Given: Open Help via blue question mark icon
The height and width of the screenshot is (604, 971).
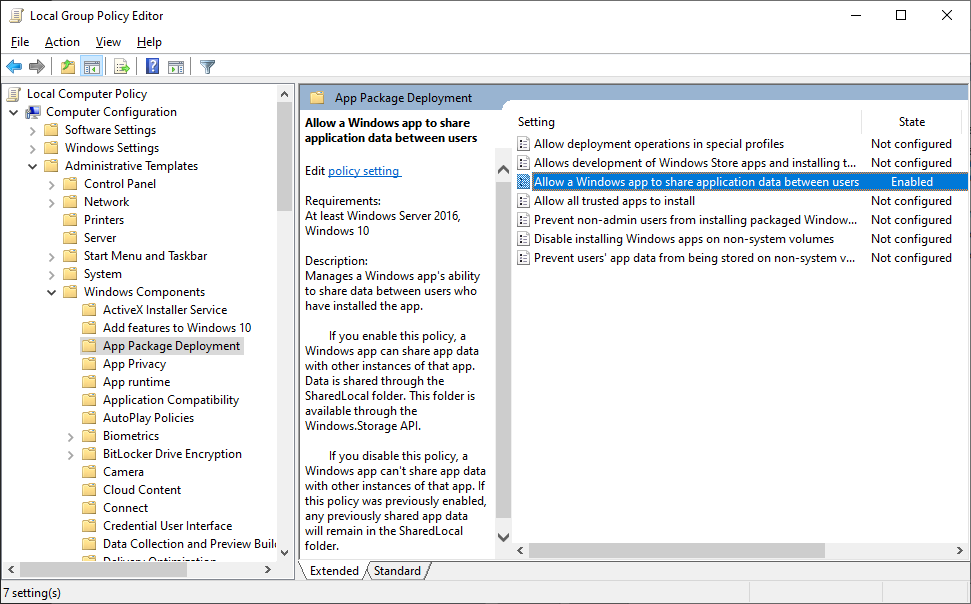Looking at the screenshot, I should point(152,67).
